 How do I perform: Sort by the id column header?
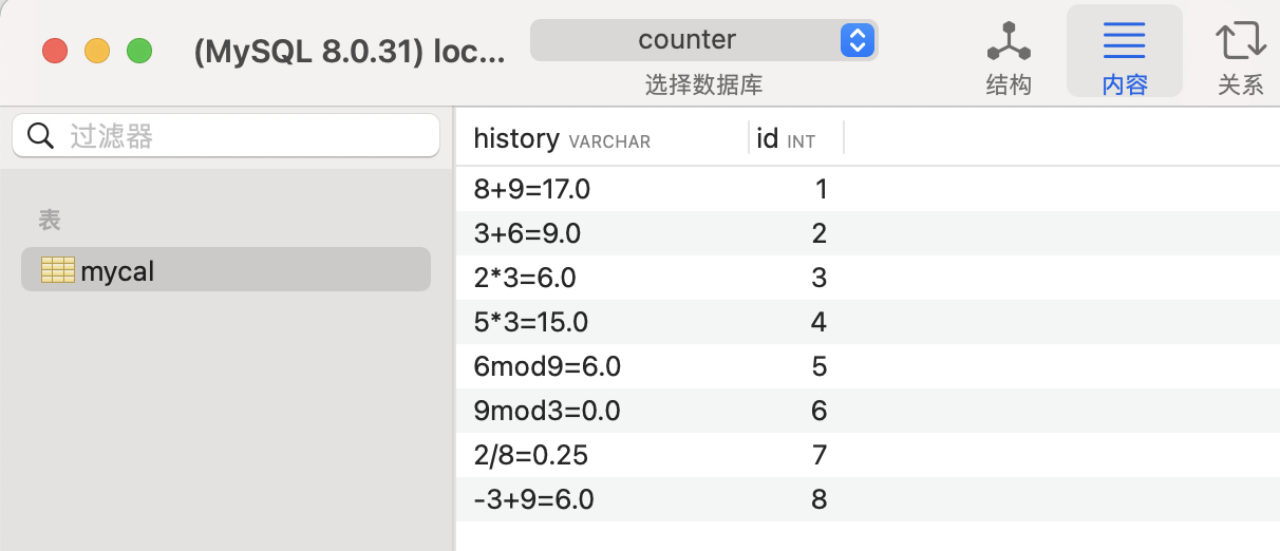[x=768, y=139]
